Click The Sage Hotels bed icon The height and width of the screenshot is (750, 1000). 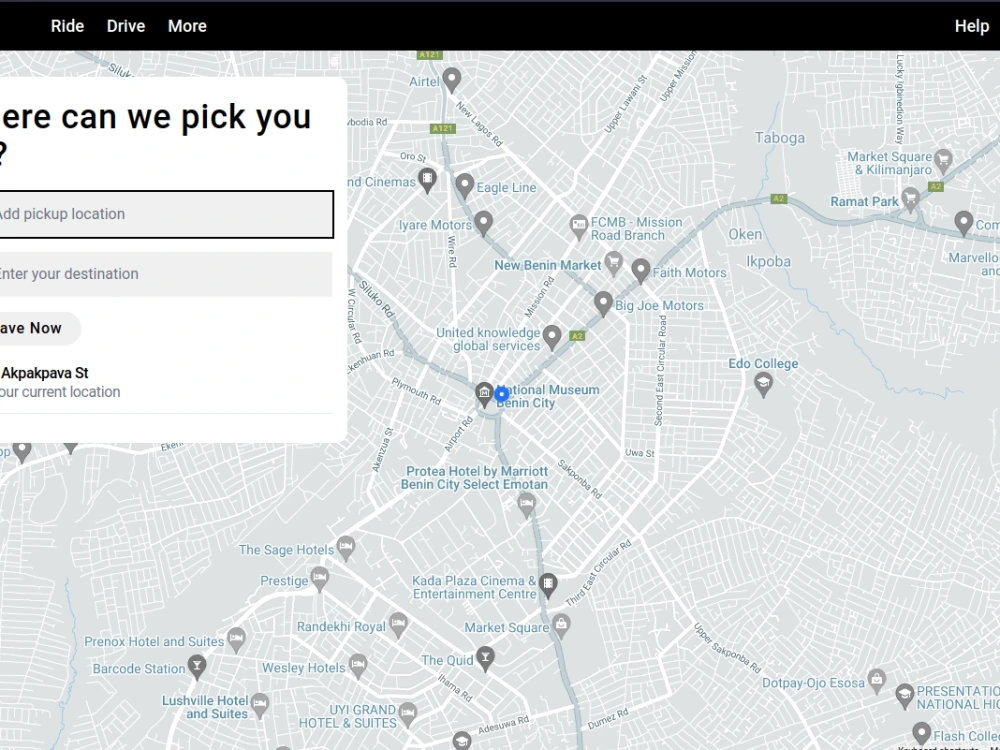pyautogui.click(x=346, y=548)
